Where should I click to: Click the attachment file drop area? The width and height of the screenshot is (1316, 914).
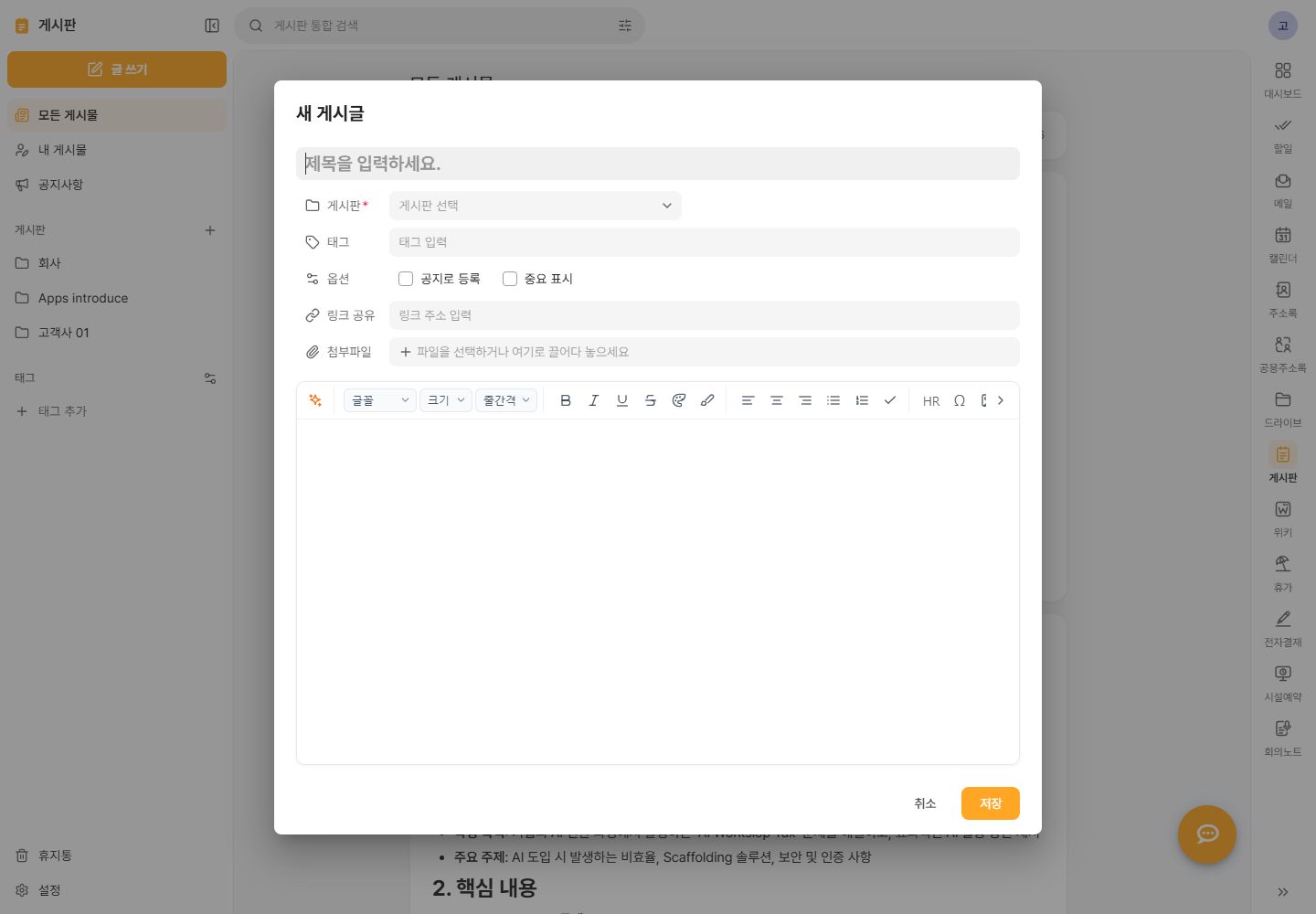tap(705, 352)
